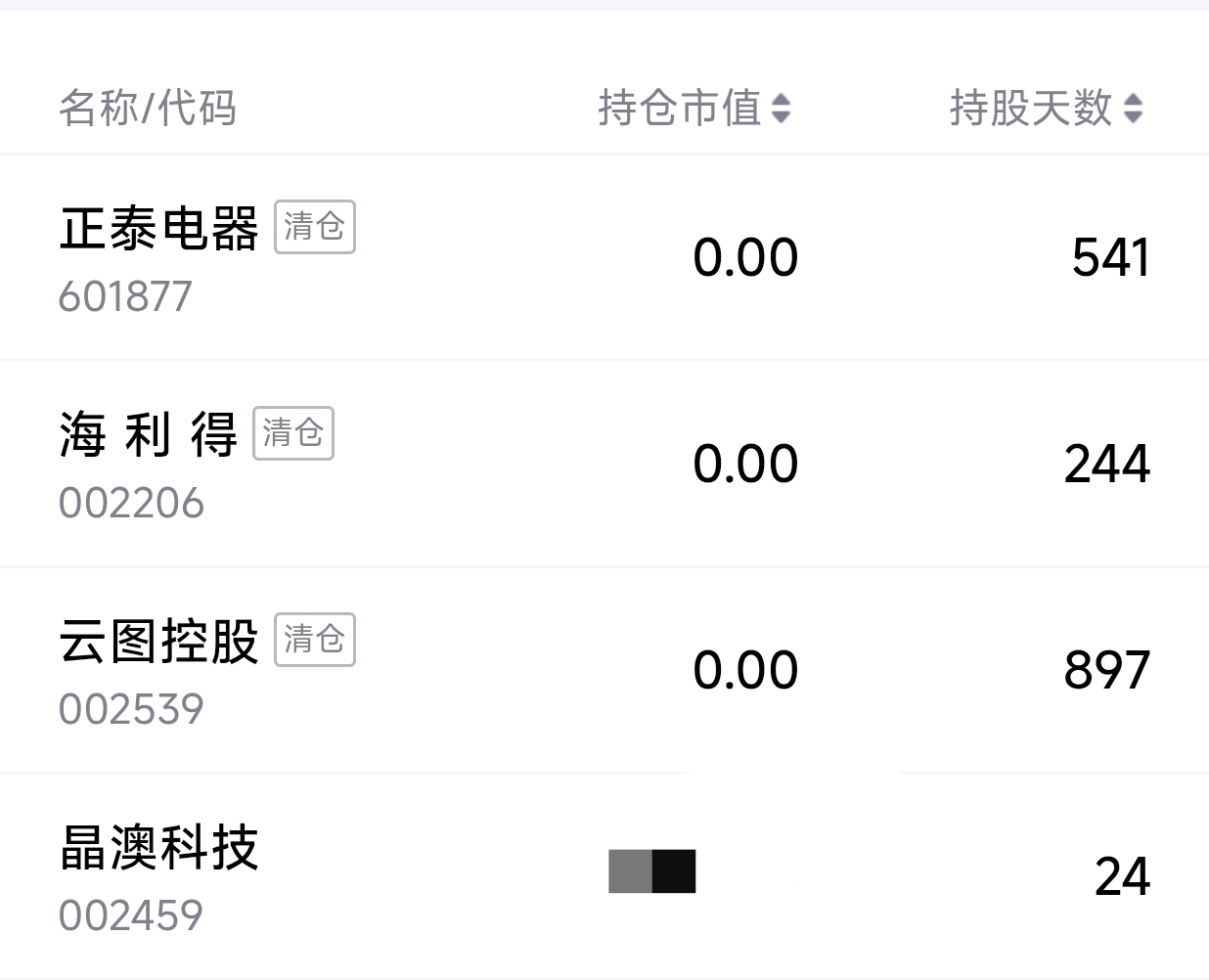Select stock code 002539
The width and height of the screenshot is (1209, 980).
[131, 710]
